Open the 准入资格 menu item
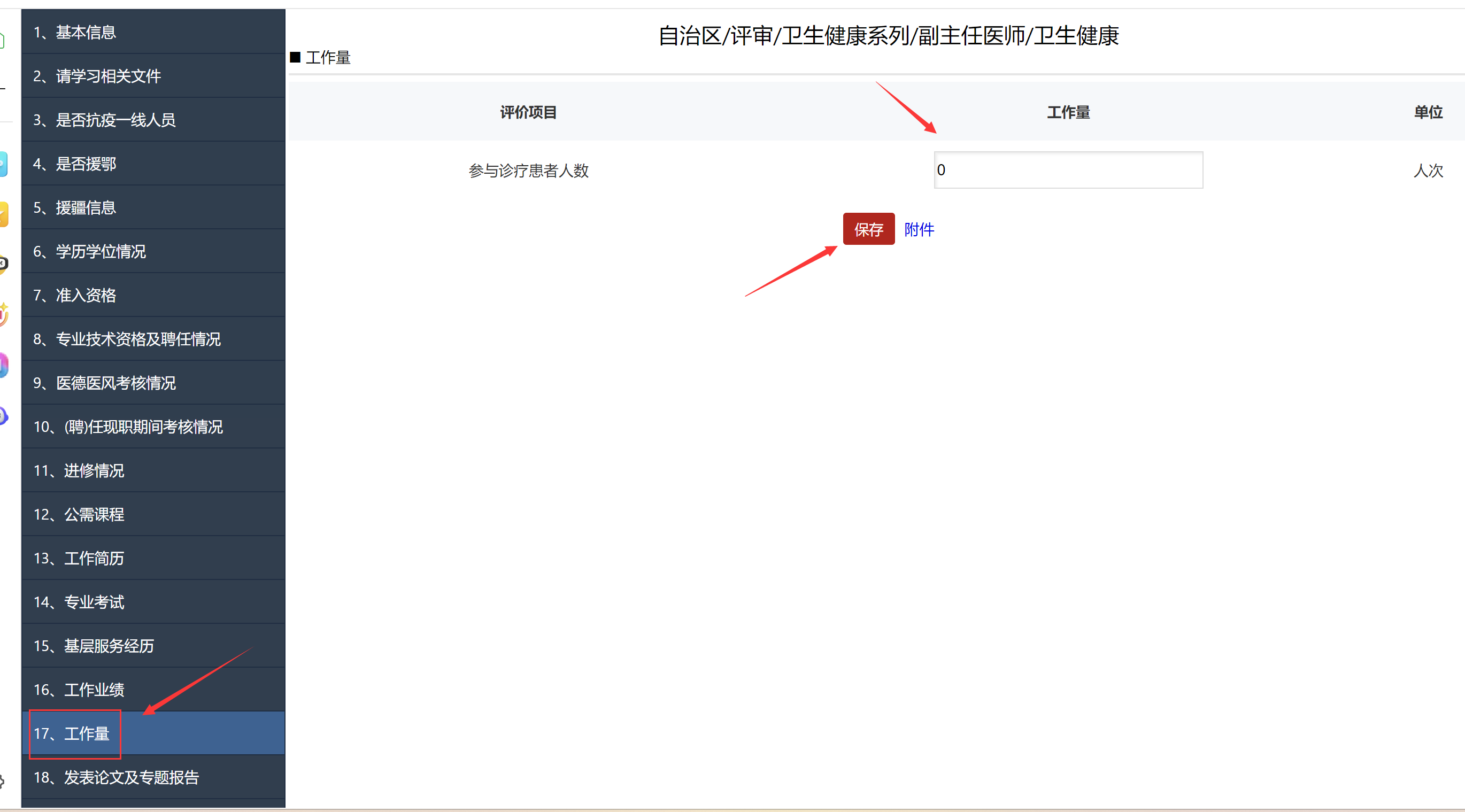The image size is (1465, 812). click(153, 295)
